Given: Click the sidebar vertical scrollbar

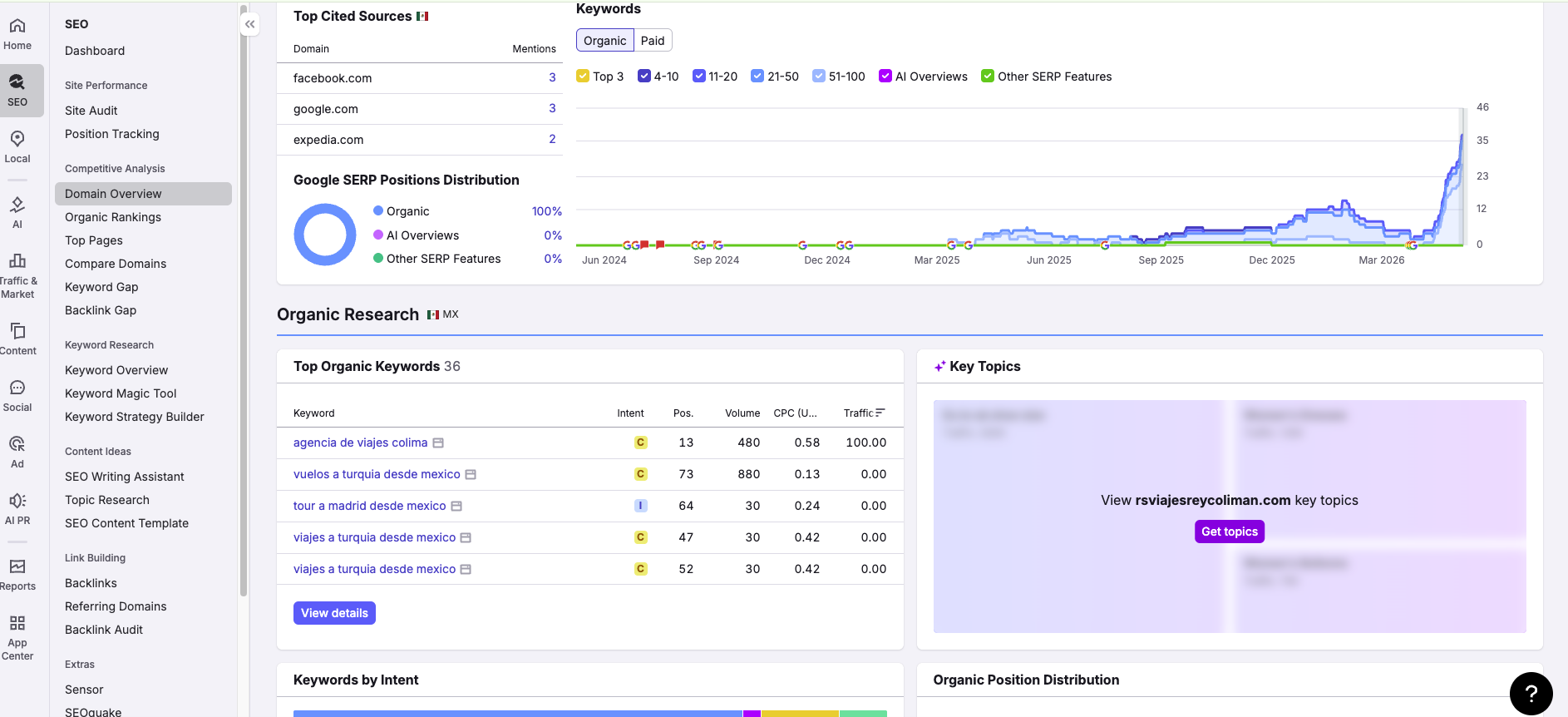Looking at the screenshot, I should click(244, 299).
